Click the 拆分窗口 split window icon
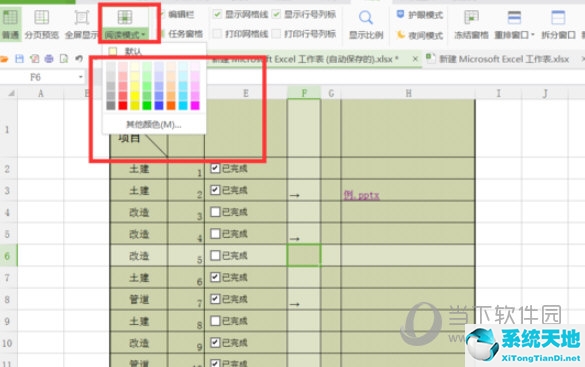 pyautogui.click(x=558, y=18)
